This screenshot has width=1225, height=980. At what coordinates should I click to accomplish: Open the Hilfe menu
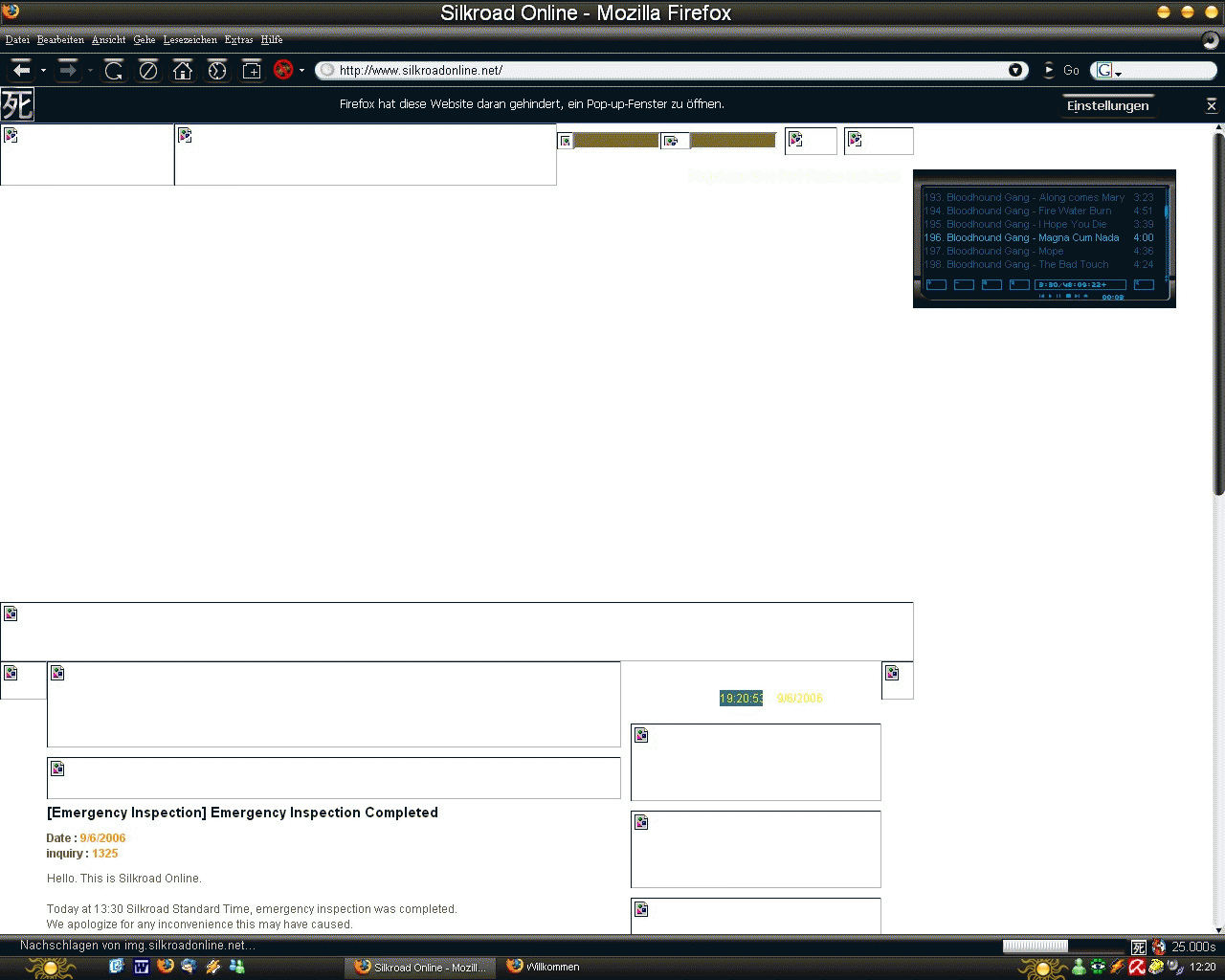click(272, 40)
